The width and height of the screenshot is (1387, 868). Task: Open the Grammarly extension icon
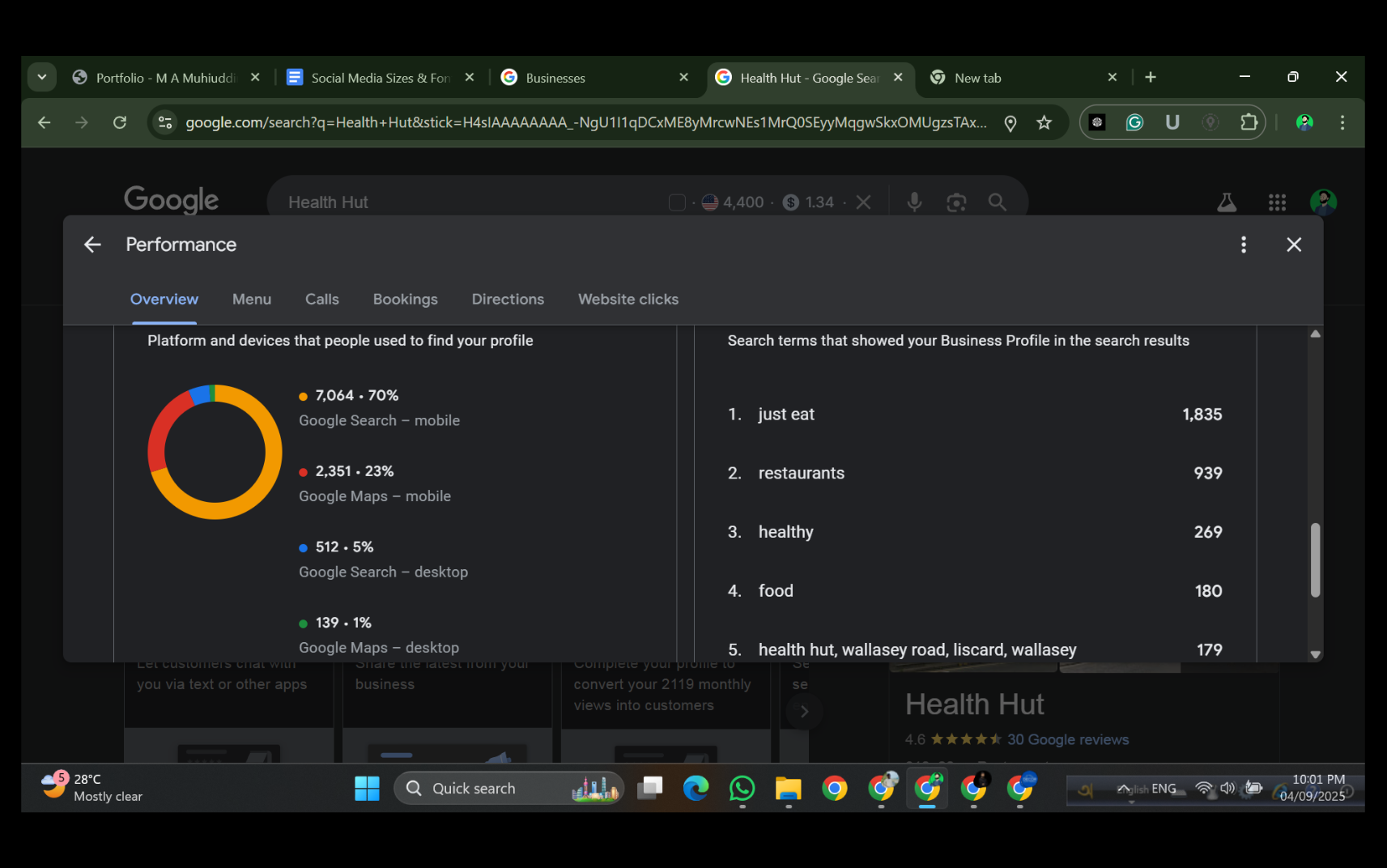(1134, 122)
